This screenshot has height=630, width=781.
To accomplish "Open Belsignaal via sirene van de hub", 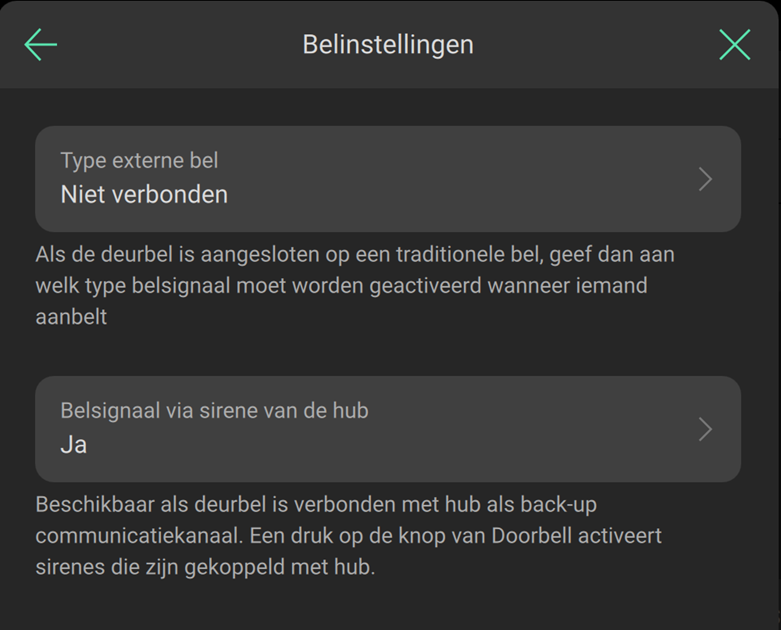I will tap(387, 429).
